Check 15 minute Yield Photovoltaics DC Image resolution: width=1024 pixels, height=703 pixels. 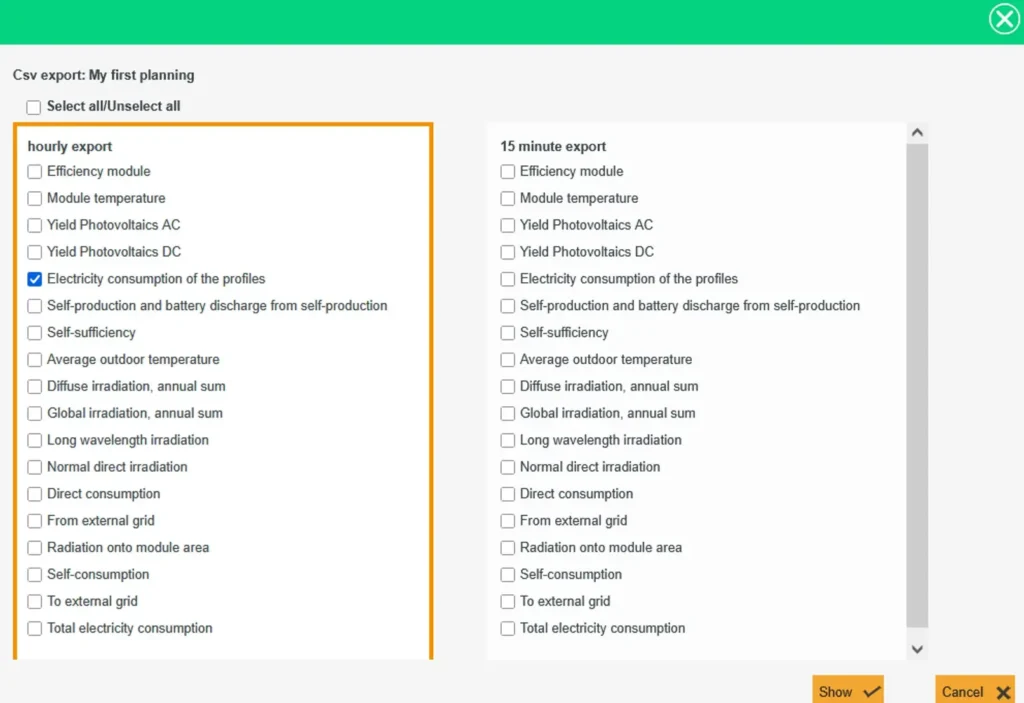point(508,253)
